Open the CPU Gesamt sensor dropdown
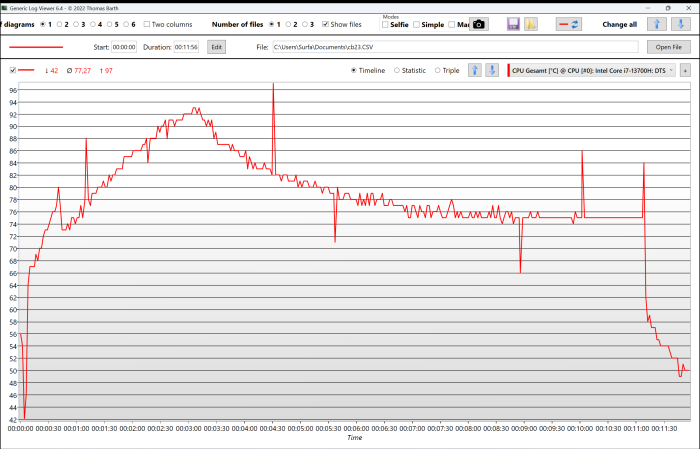This screenshot has width=700, height=449. 594,71
